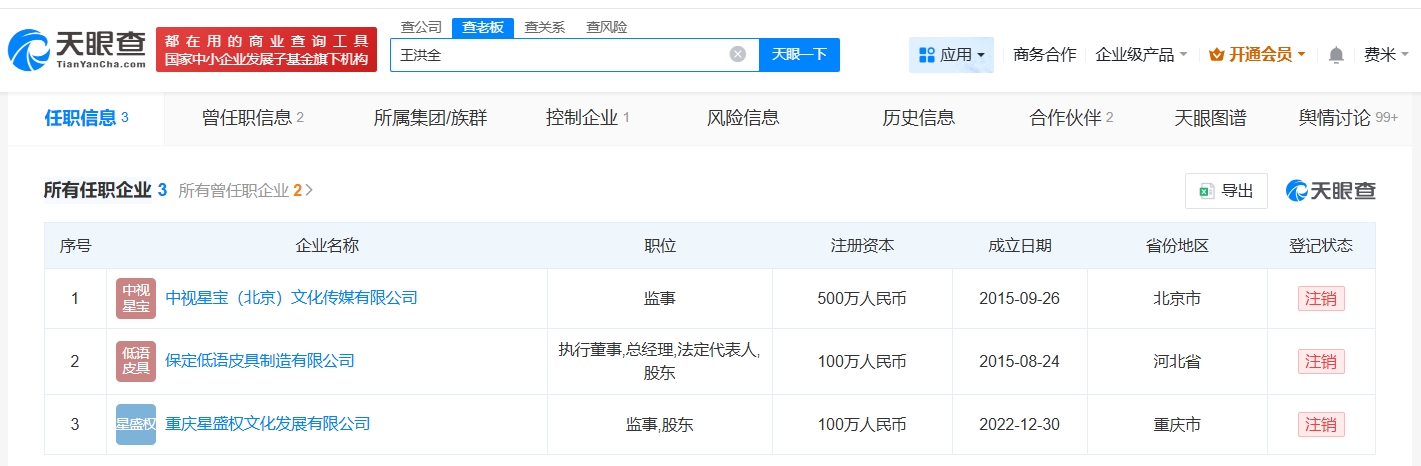
Task: Clear the search box with X icon
Action: pyautogui.click(x=737, y=55)
